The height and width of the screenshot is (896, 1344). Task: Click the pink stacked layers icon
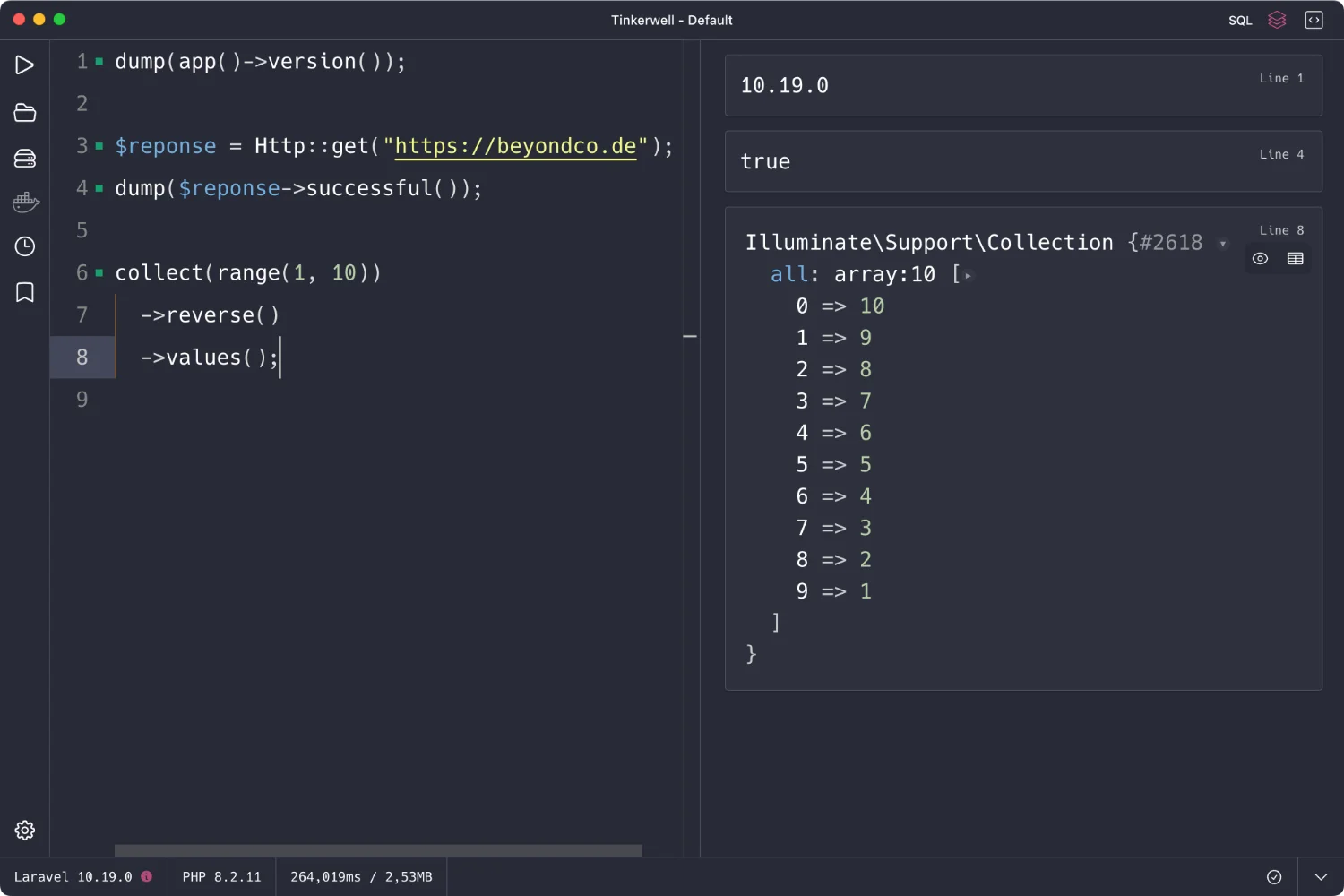click(1277, 20)
